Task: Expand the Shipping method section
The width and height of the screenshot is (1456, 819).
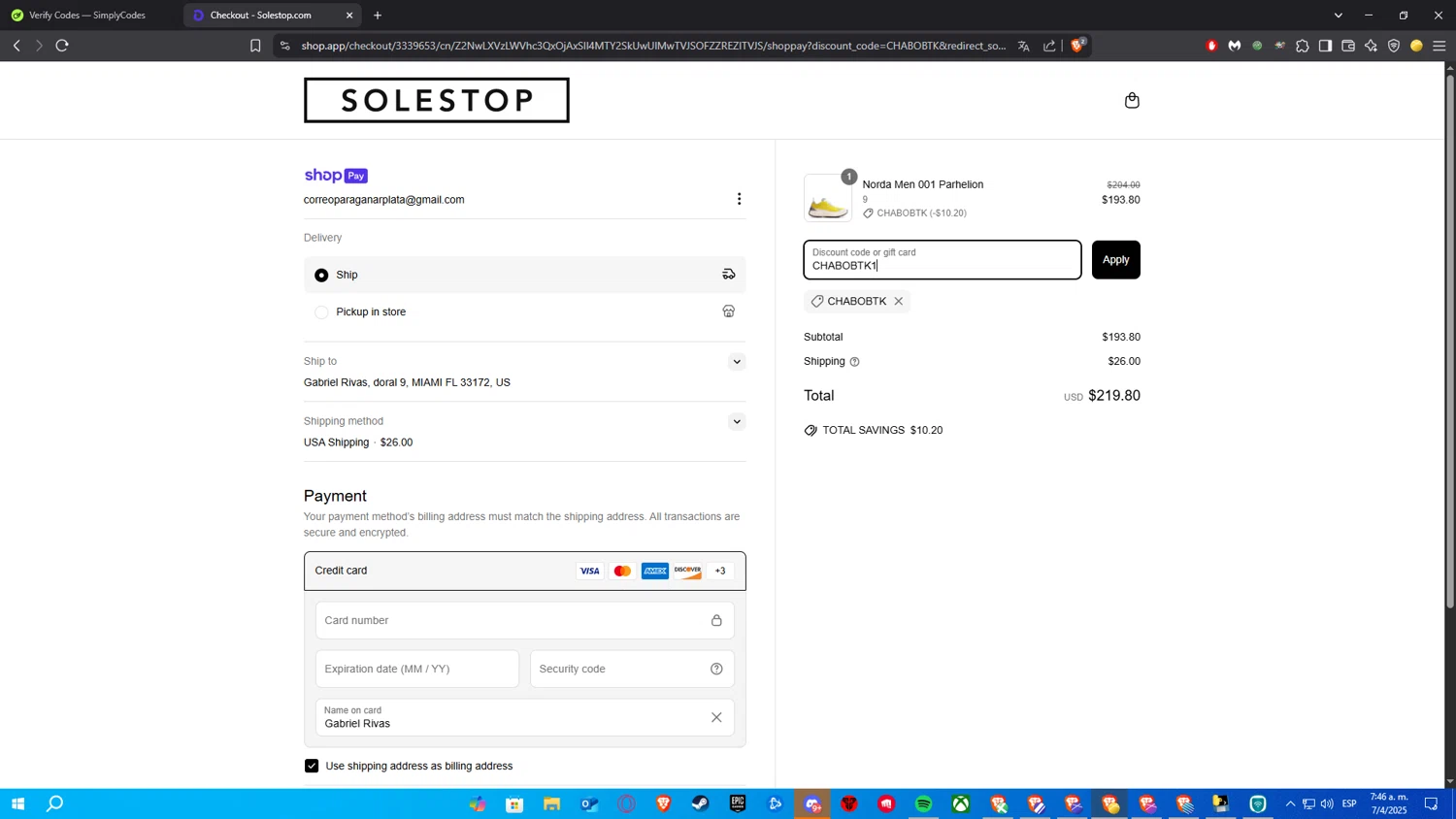Action: coord(737,422)
